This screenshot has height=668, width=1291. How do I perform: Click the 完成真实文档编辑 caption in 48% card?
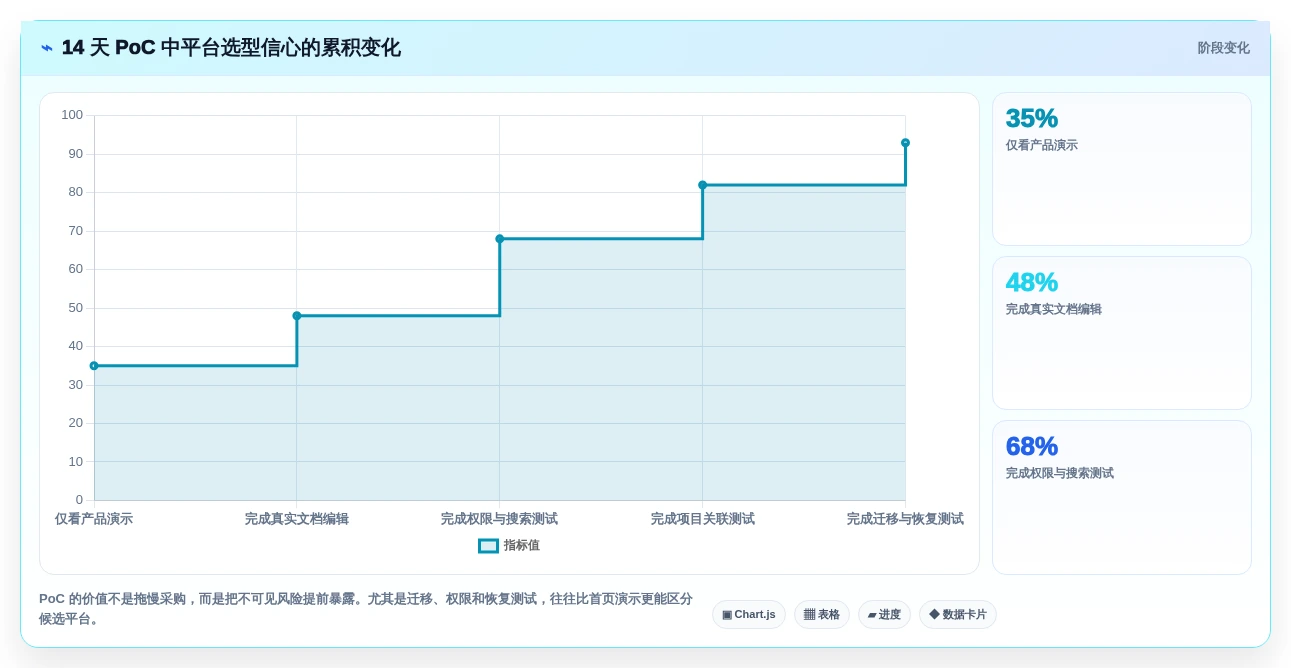tap(1054, 310)
